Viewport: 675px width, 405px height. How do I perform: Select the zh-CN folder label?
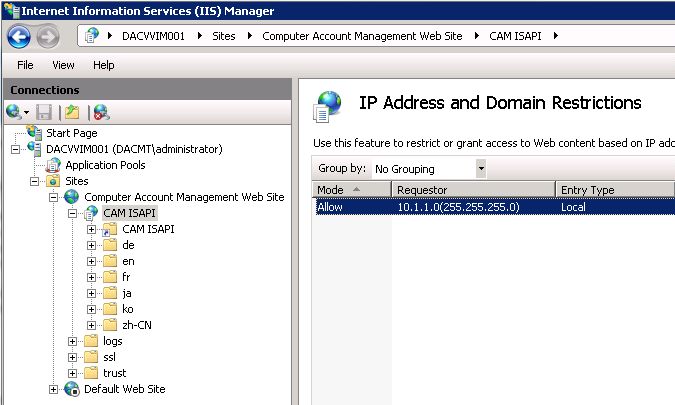click(x=137, y=325)
